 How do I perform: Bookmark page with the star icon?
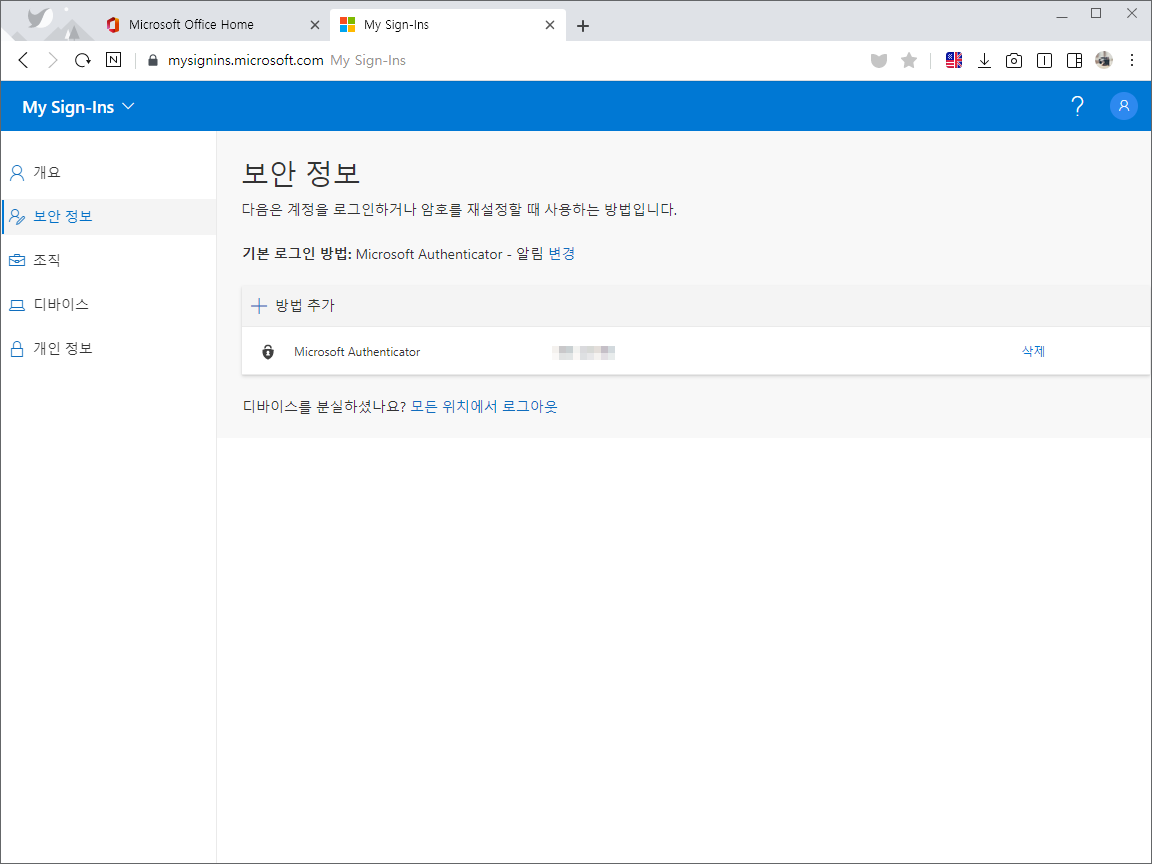pos(909,60)
